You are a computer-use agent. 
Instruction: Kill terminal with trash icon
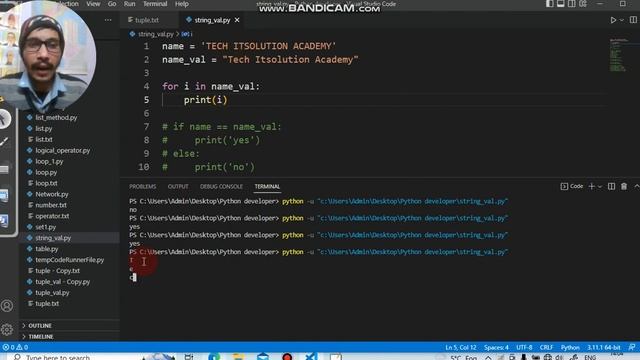tap(624, 186)
